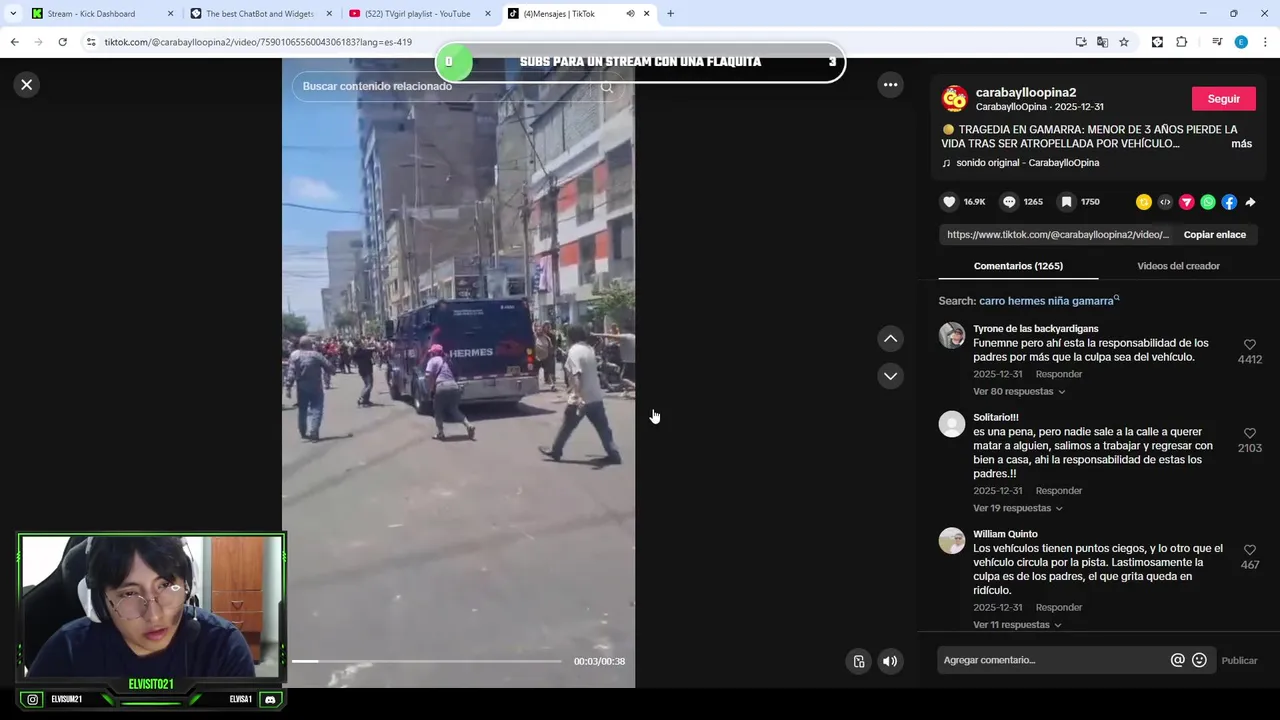
Task: Bookmark this page with star icon
Action: [x=1124, y=42]
